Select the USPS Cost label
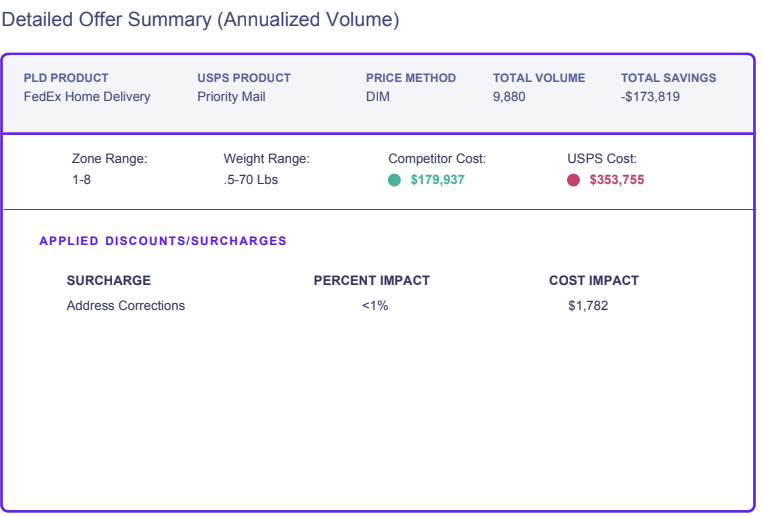 pos(602,159)
